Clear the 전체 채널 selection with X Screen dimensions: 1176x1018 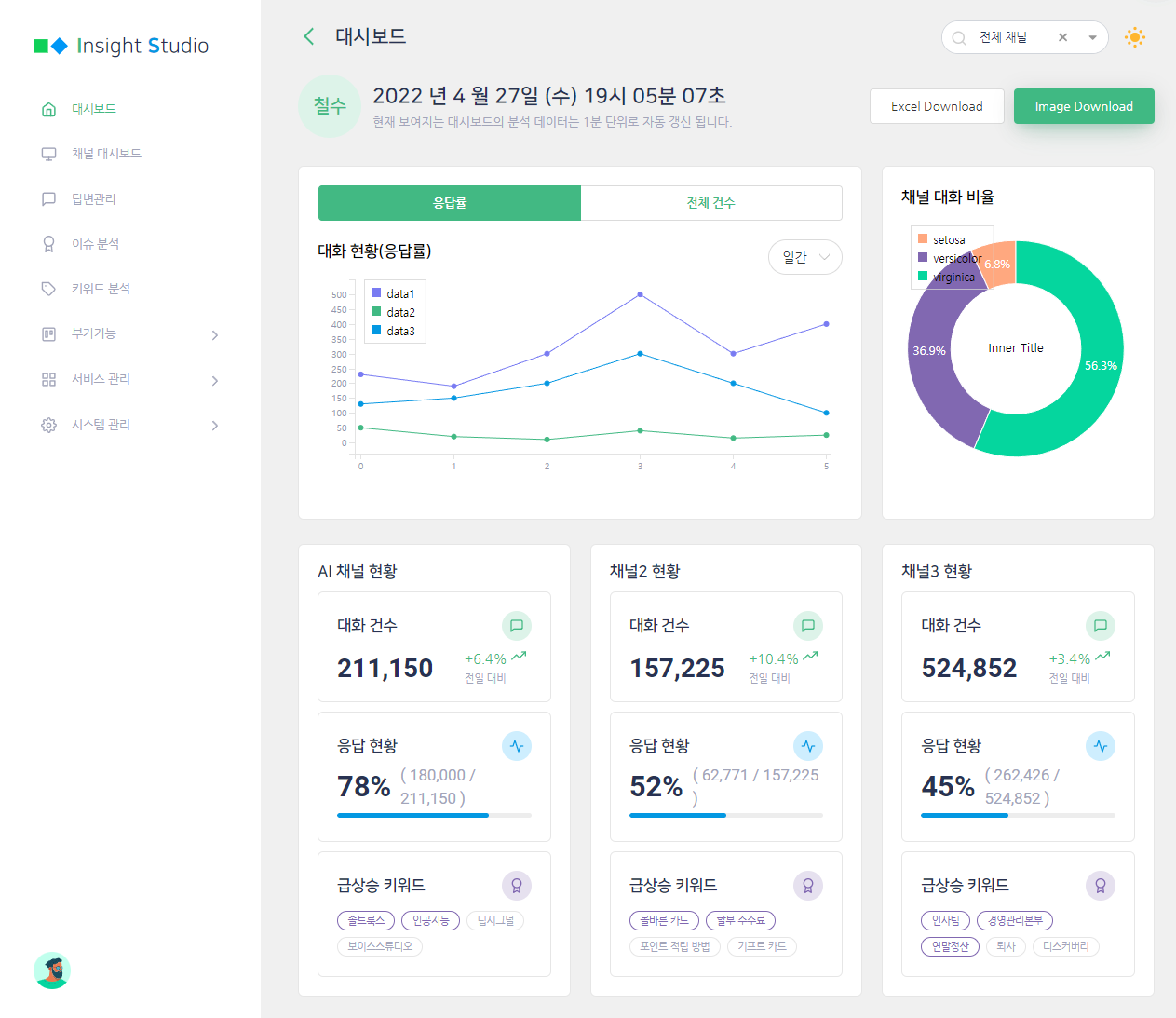pos(1062,37)
